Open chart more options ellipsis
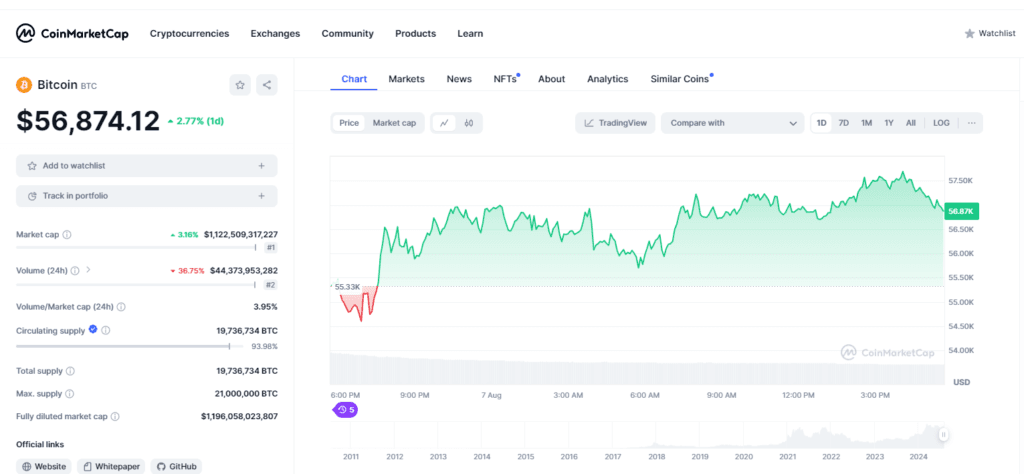Screen dimensions: 1024x474 [972, 123]
